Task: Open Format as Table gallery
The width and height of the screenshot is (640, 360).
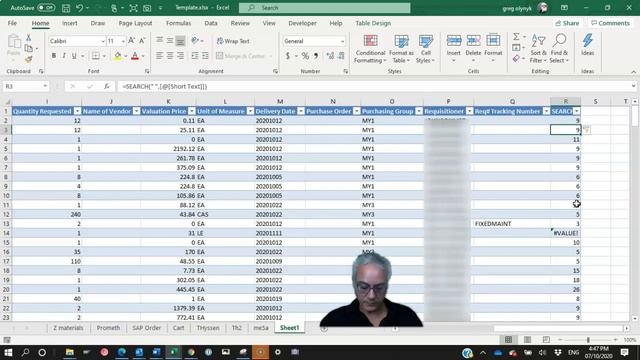Action: (x=401, y=49)
